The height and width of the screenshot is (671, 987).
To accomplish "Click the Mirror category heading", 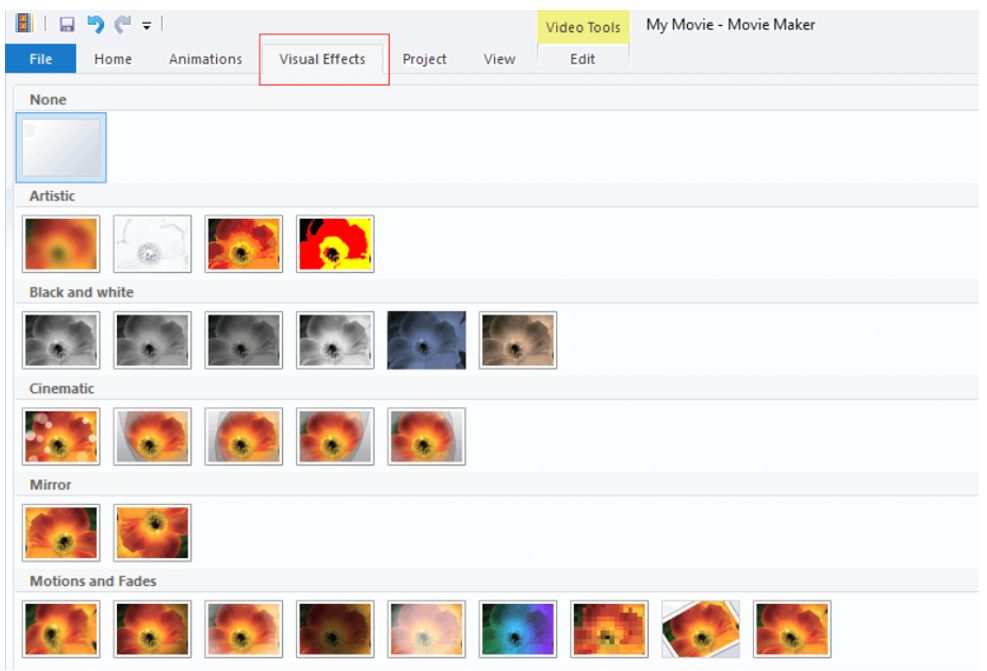I will 50,485.
